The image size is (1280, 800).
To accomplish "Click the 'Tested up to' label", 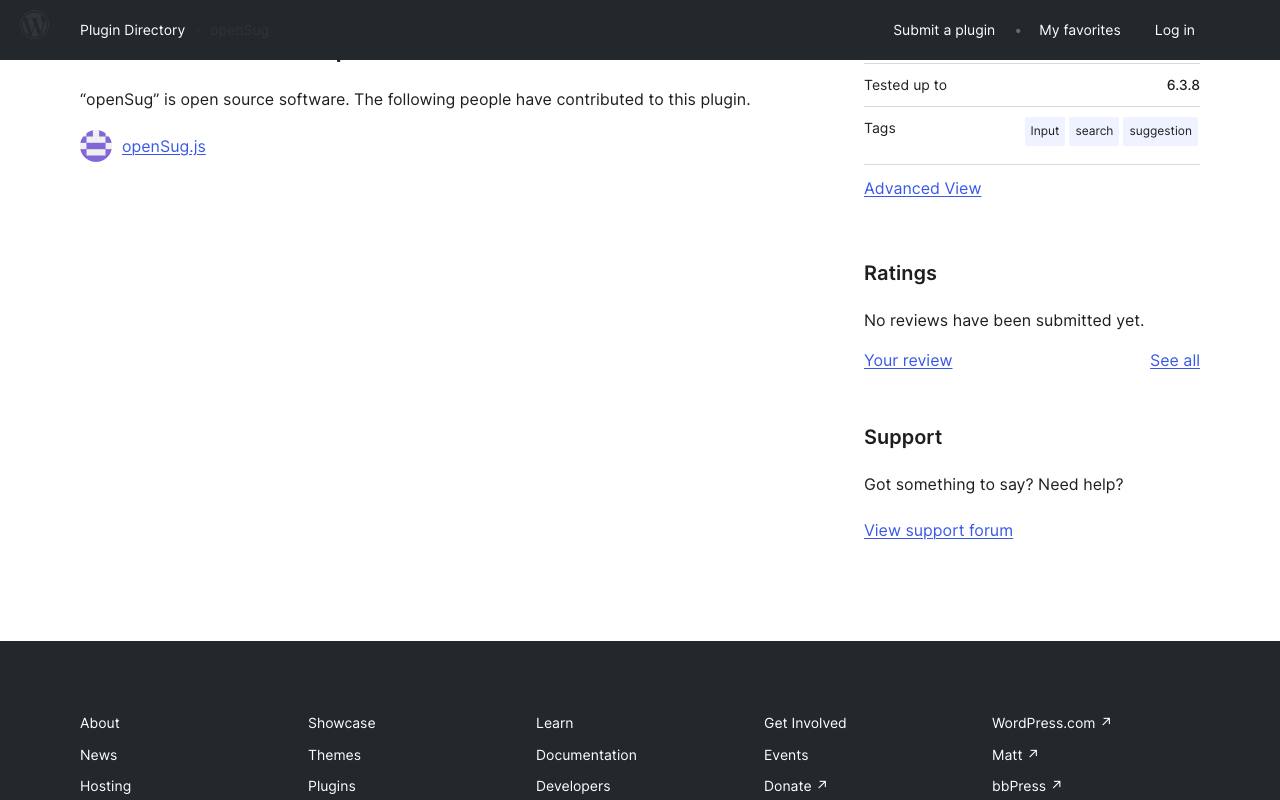I will click(x=905, y=85).
